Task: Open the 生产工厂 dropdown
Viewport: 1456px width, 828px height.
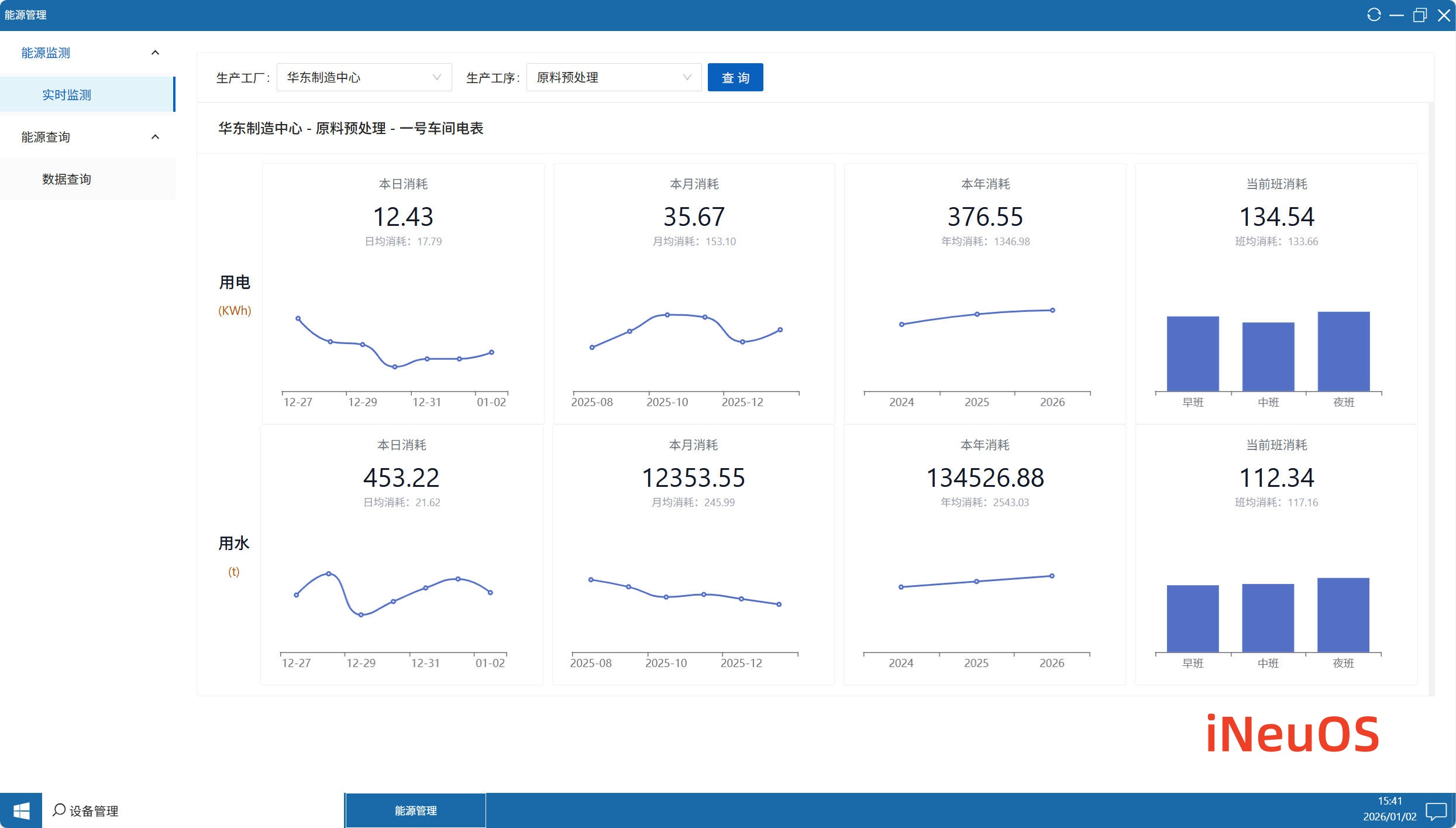Action: click(364, 77)
